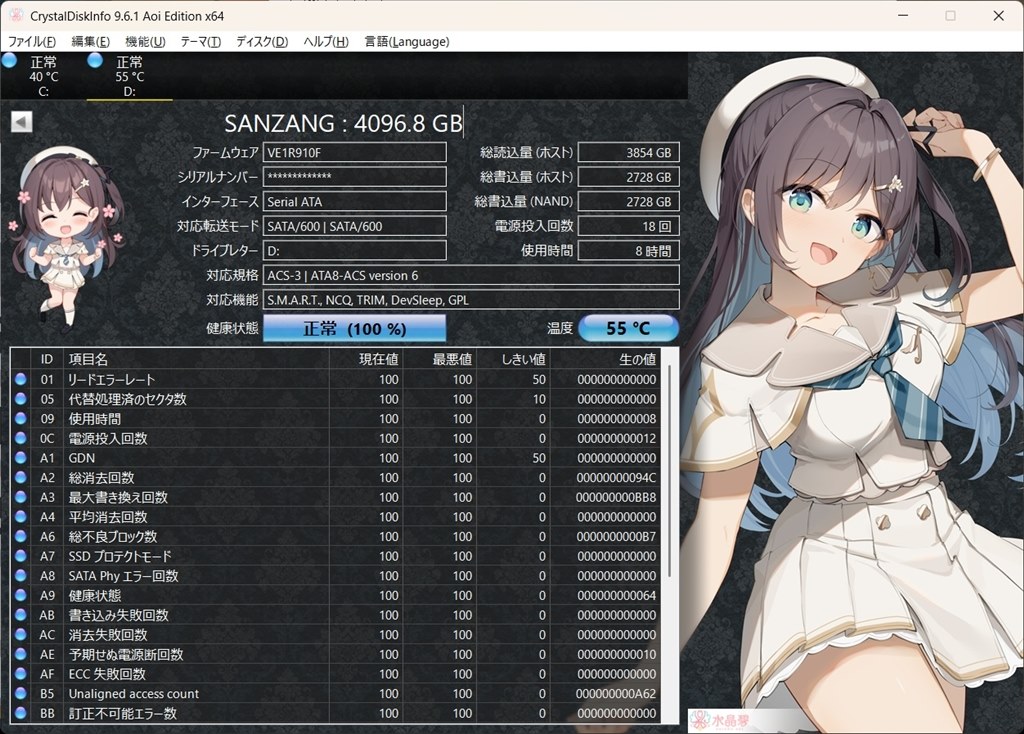Click the drive letter field D:

coord(355,250)
